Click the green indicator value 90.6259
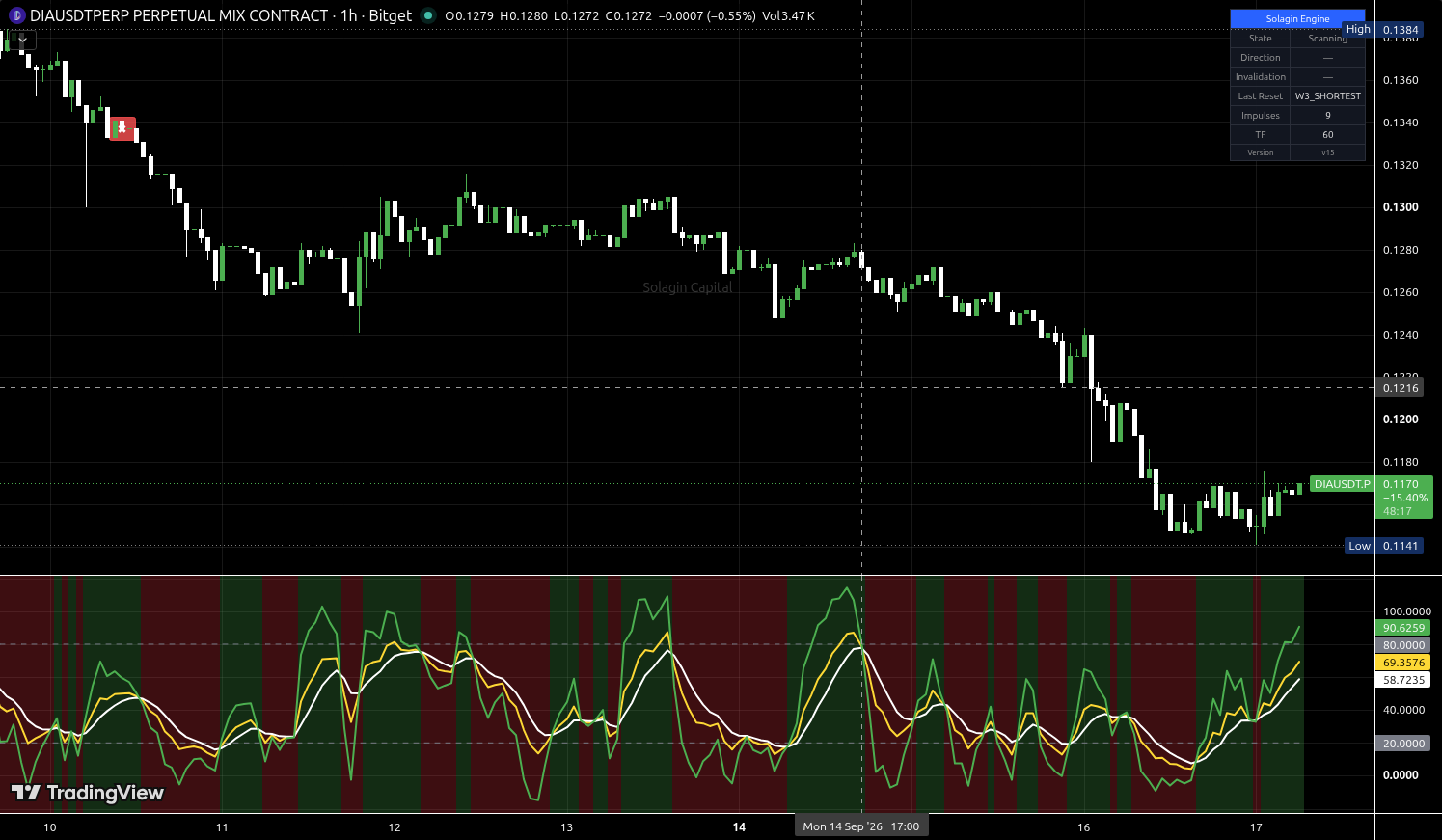Viewport: 1442px width, 840px height. 1403,628
